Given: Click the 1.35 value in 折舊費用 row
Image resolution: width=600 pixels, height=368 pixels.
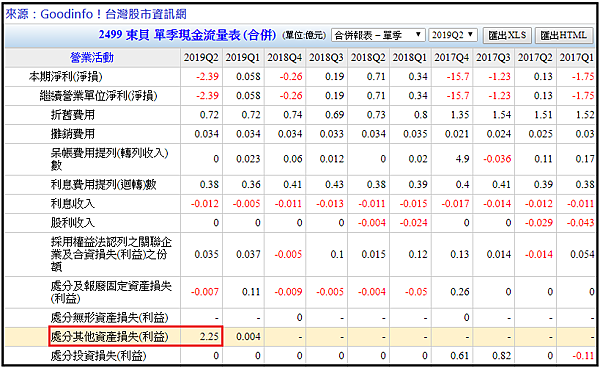Looking at the screenshot, I should pyautogui.click(x=460, y=115).
